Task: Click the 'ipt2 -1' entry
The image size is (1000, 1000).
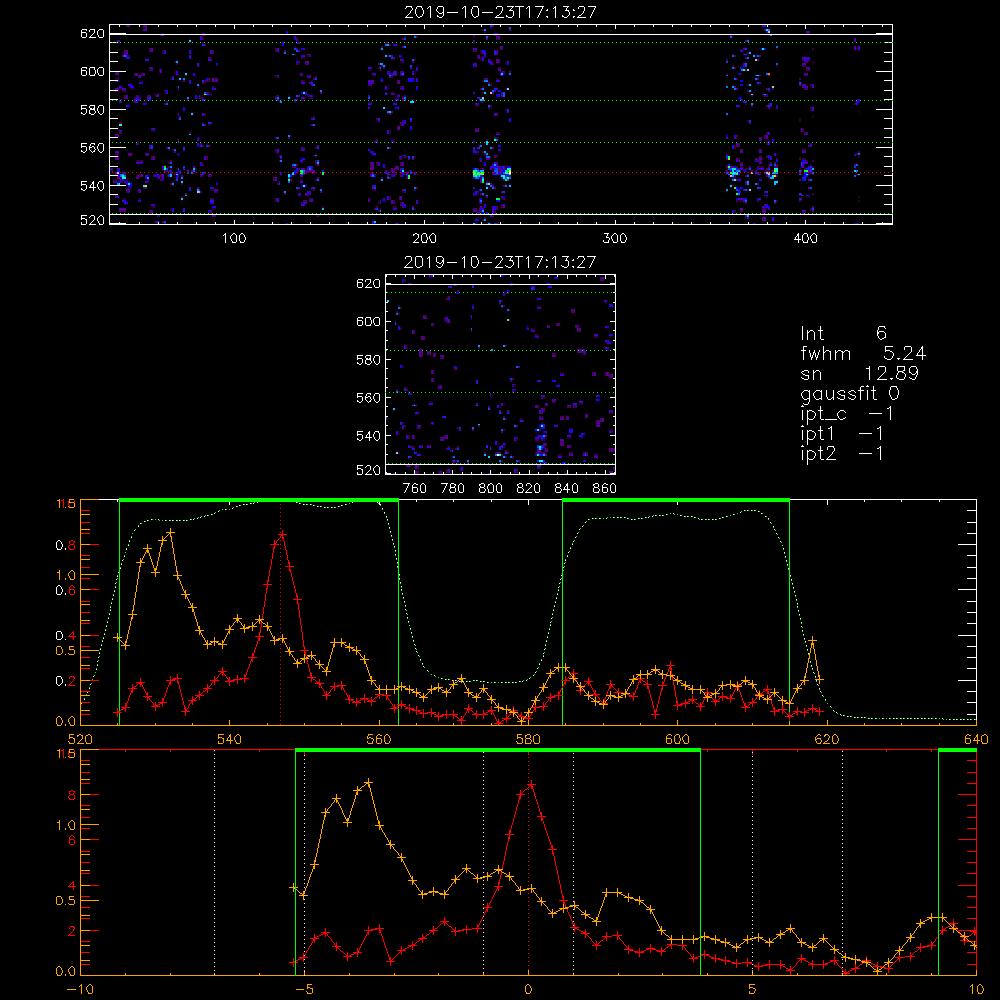Action: [842, 453]
